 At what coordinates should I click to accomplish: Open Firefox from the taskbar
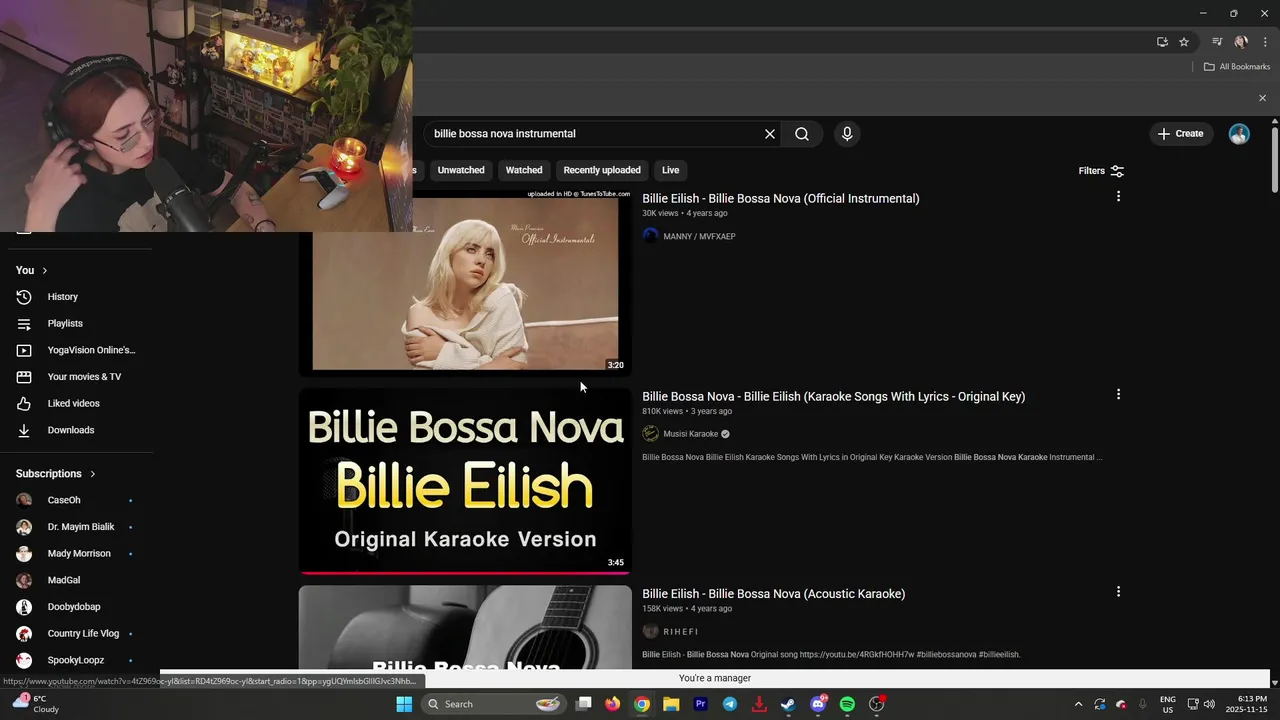click(613, 704)
